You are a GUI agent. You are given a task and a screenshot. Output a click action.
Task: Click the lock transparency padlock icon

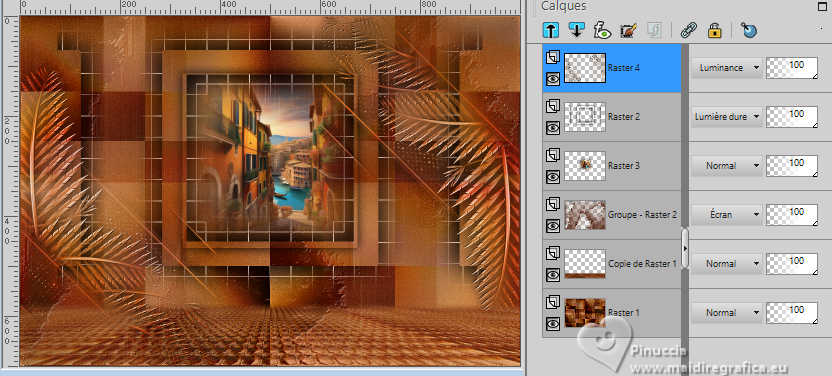(x=715, y=30)
